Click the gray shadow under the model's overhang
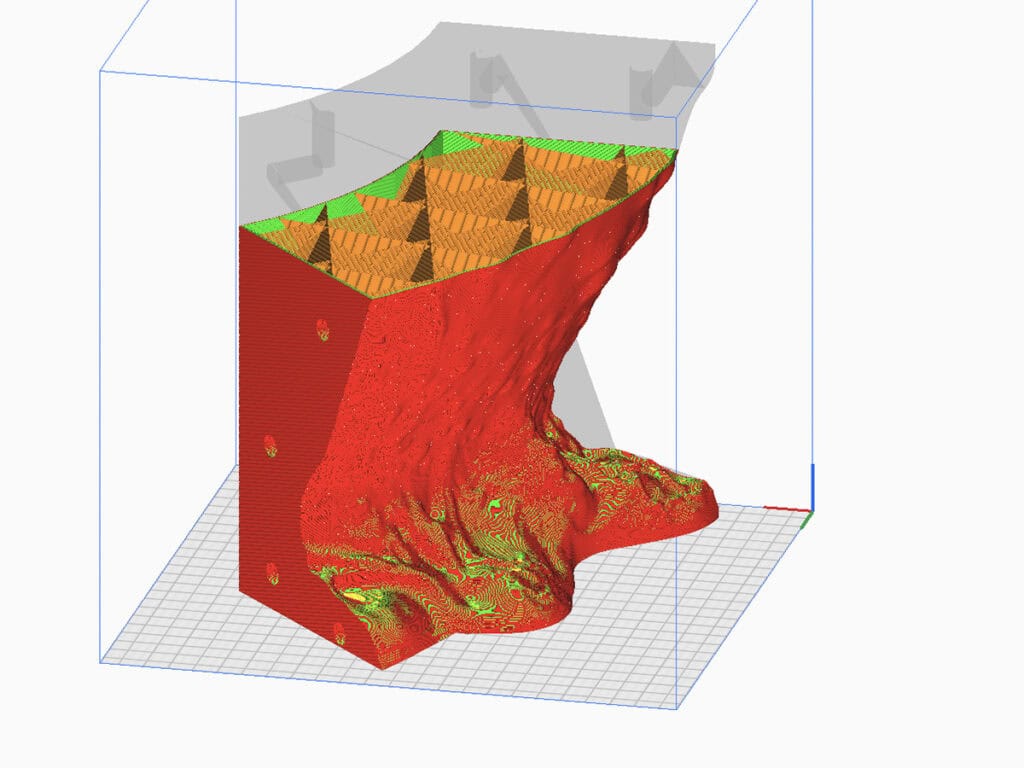 point(600,400)
